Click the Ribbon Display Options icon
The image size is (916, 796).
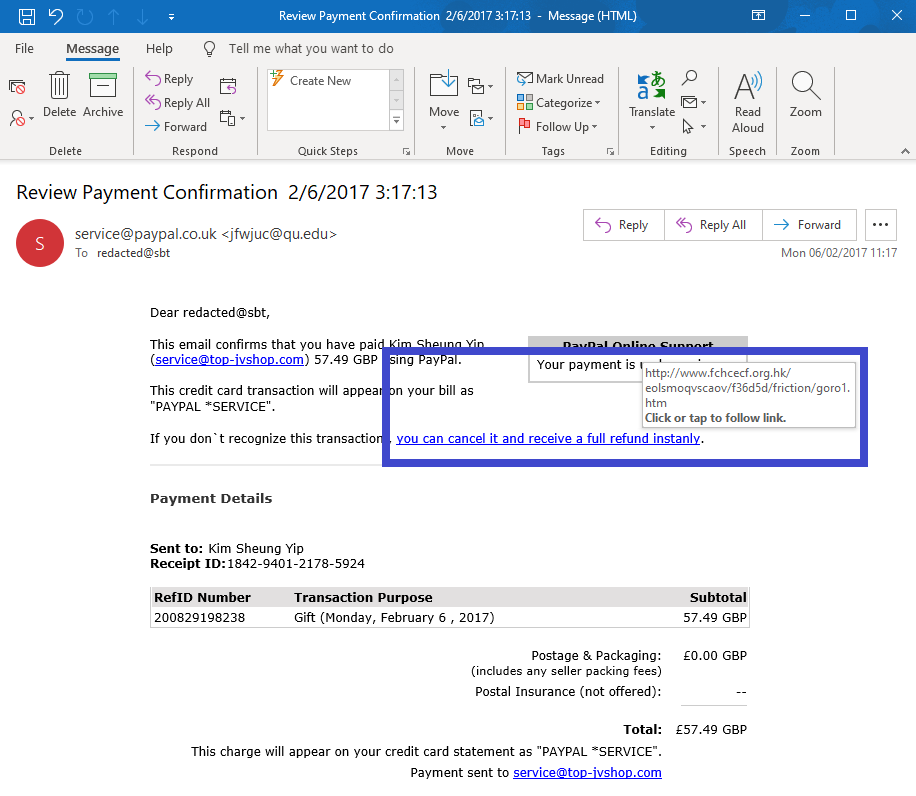pyautogui.click(x=758, y=16)
